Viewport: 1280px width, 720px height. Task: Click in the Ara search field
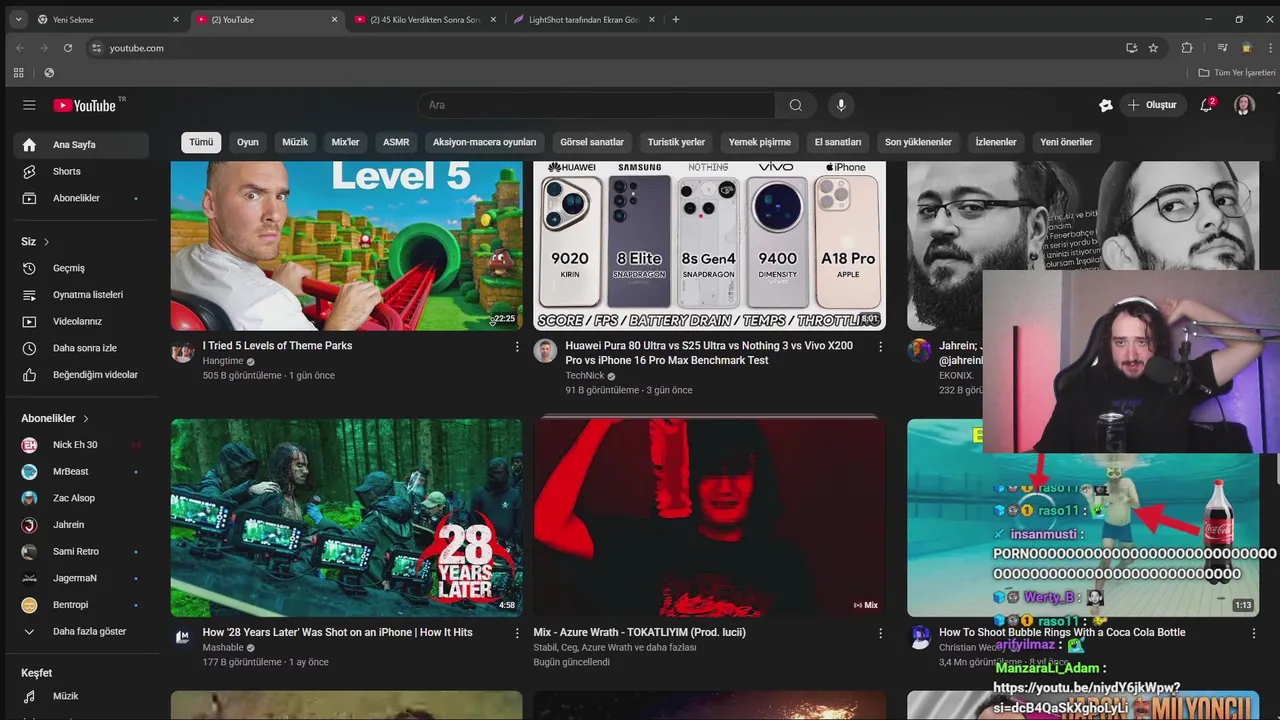point(598,105)
